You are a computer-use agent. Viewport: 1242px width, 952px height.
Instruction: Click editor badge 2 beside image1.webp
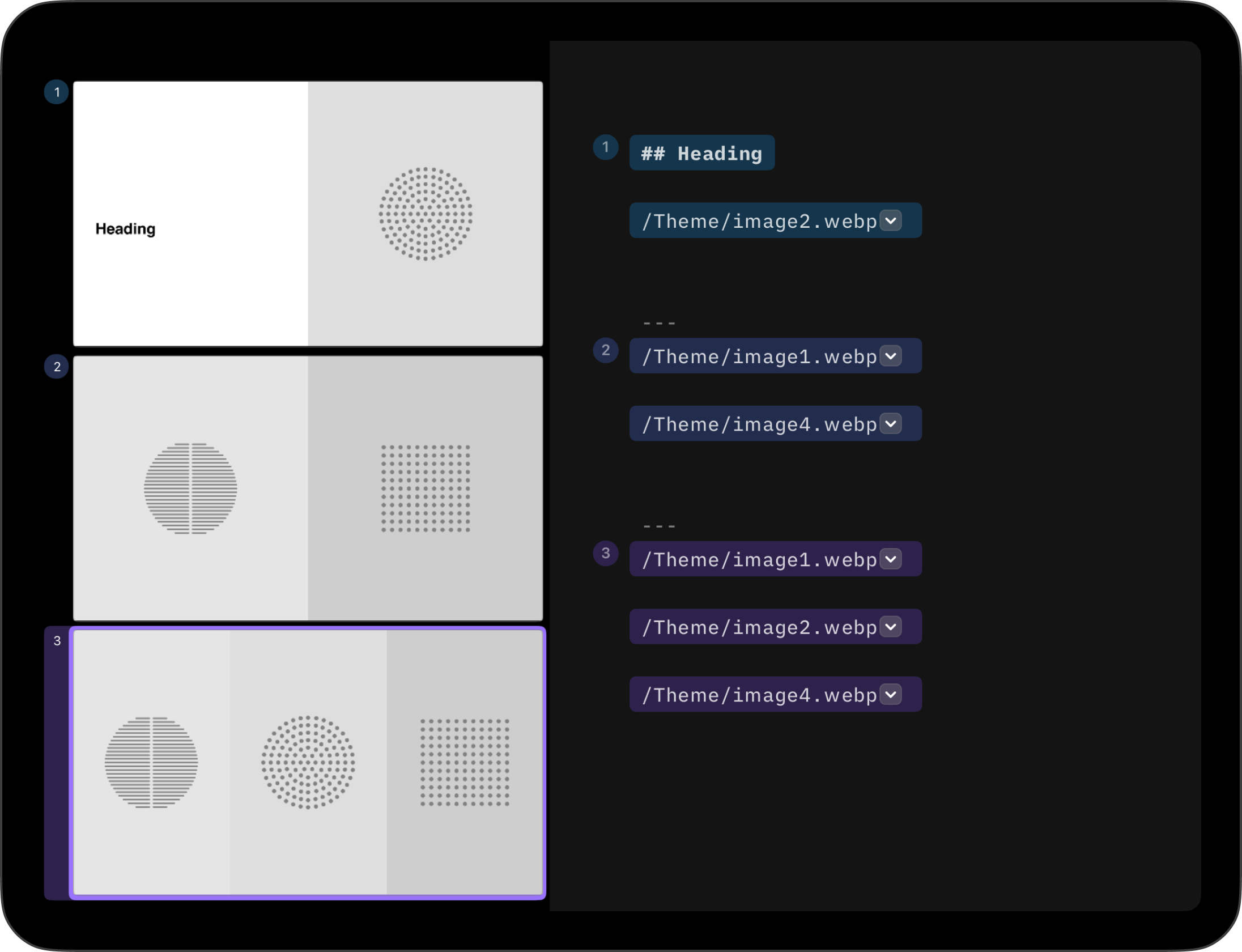(x=605, y=350)
